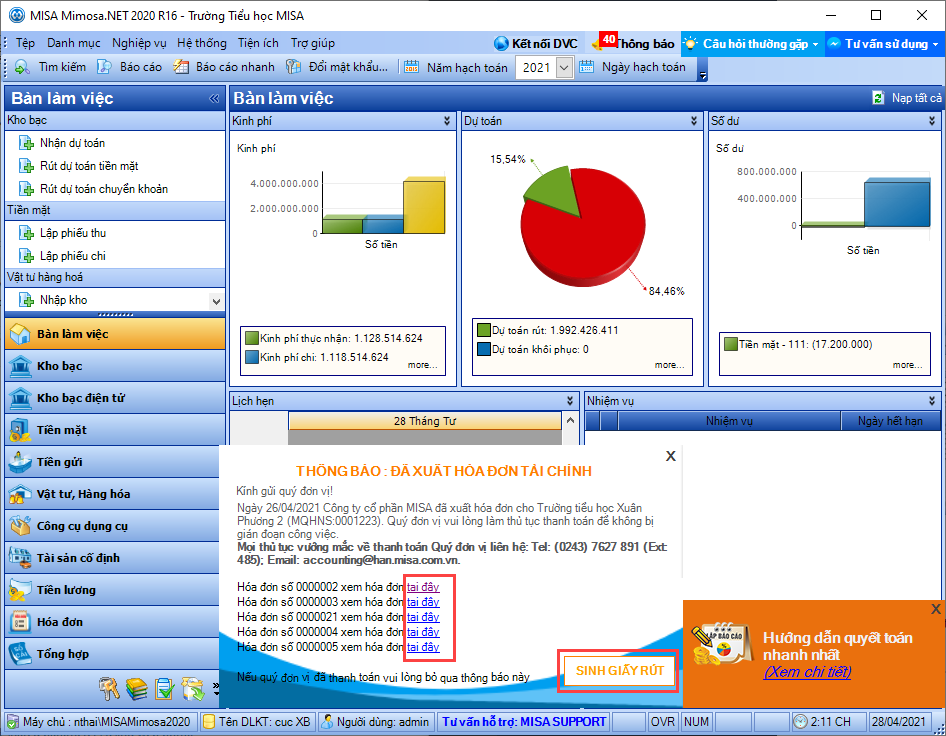
Task: Click the blue Dự toán khôi phục swatch
Action: click(x=484, y=349)
